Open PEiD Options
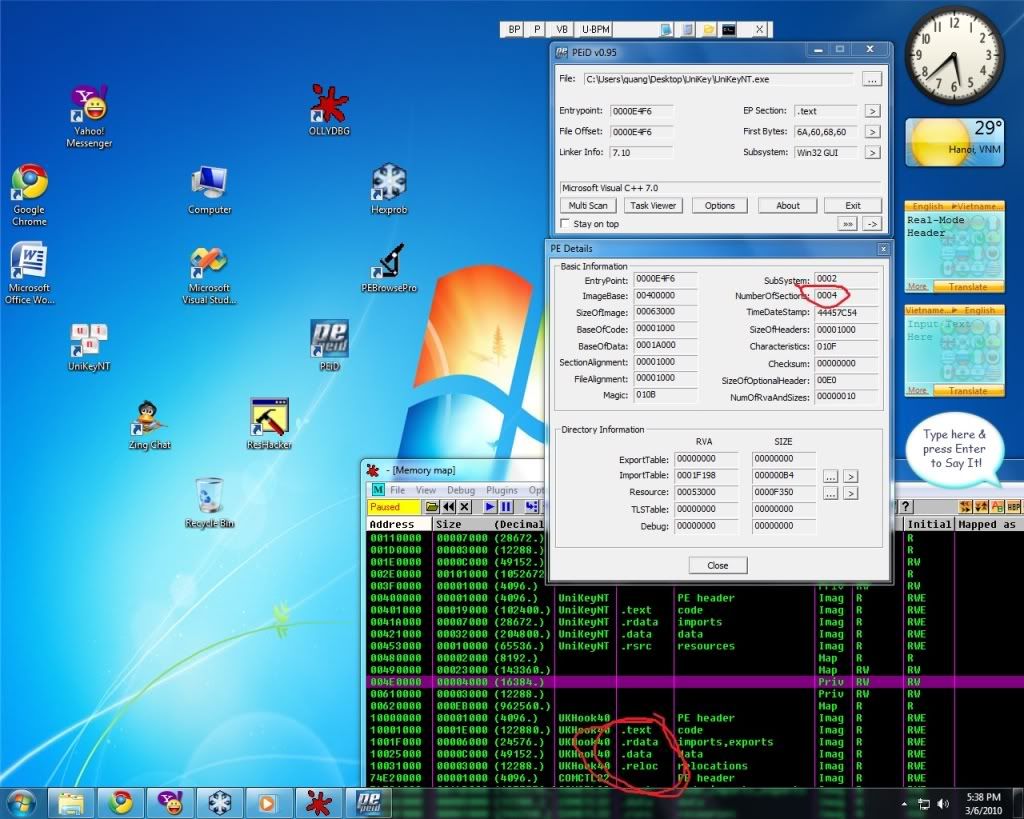The image size is (1024, 819). coord(720,206)
